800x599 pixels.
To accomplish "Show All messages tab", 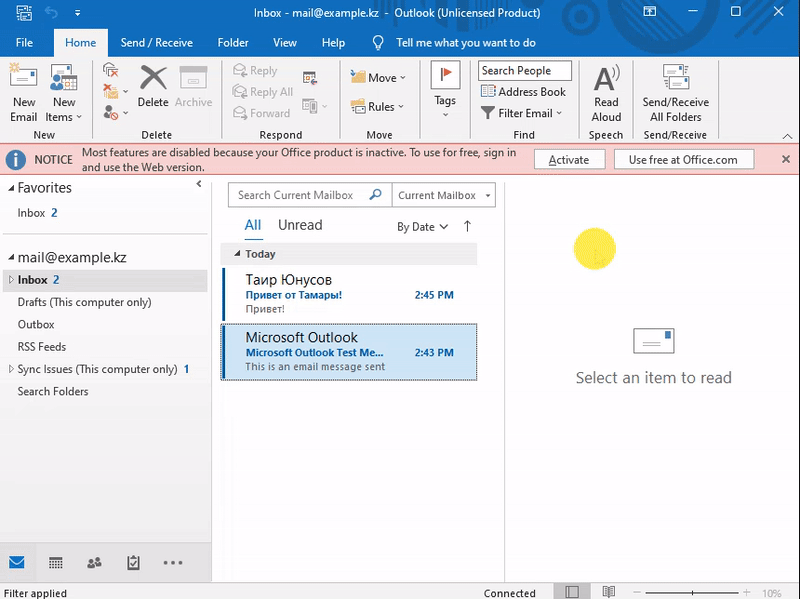I will pos(253,225).
